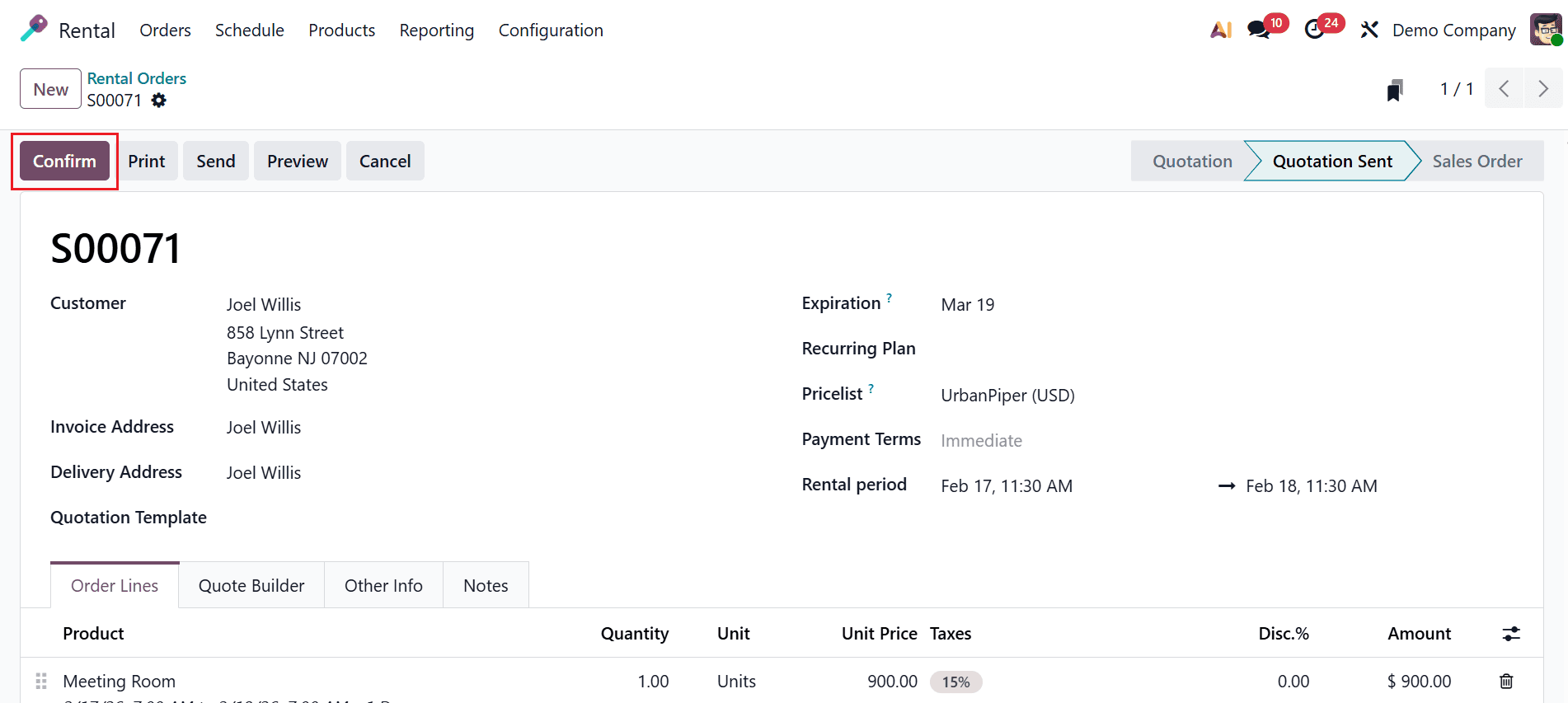Open the Payment Terms Immediate field
The image size is (1568, 703).
click(982, 440)
